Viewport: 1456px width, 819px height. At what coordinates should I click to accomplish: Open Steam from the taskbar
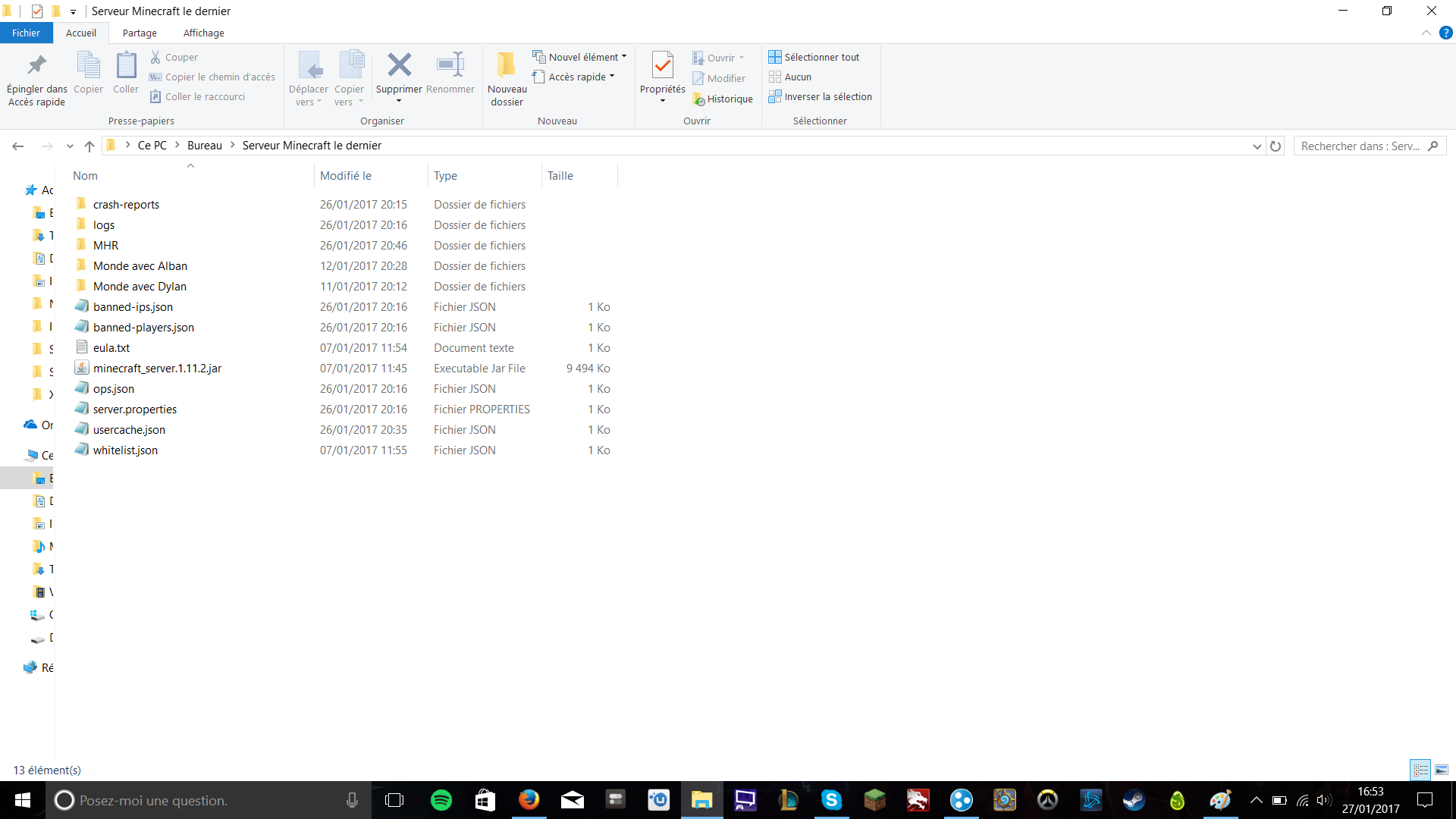1134,800
